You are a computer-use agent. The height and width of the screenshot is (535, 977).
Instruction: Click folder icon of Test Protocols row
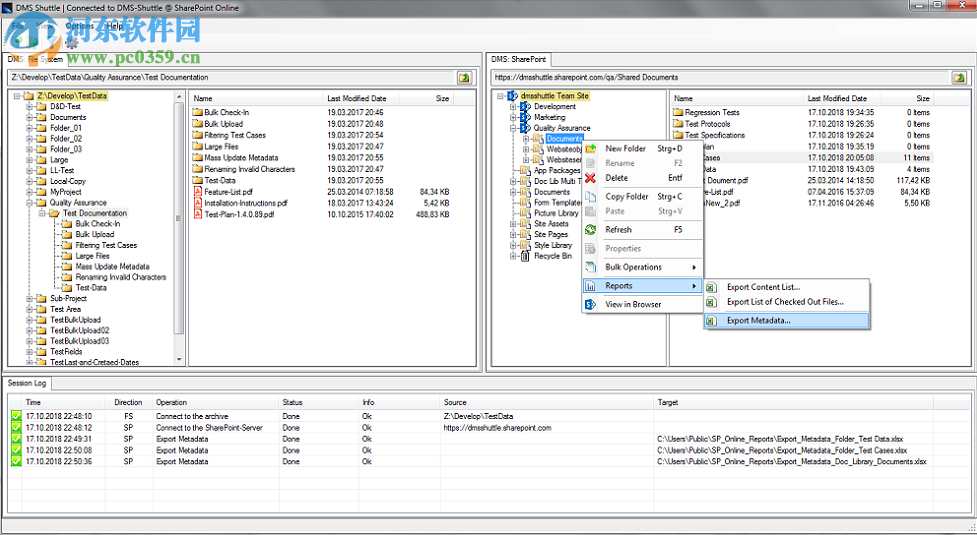[x=679, y=123]
